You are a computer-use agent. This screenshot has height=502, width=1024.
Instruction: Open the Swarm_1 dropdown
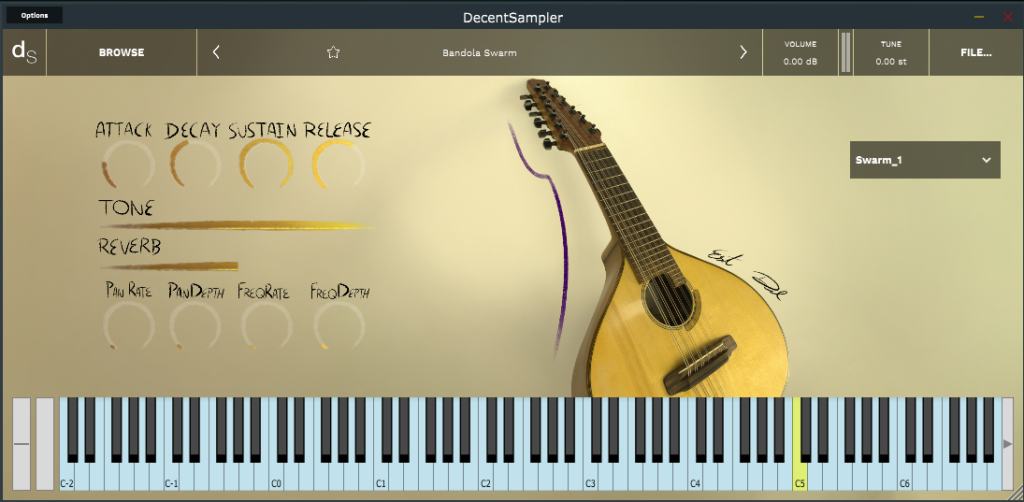925,160
